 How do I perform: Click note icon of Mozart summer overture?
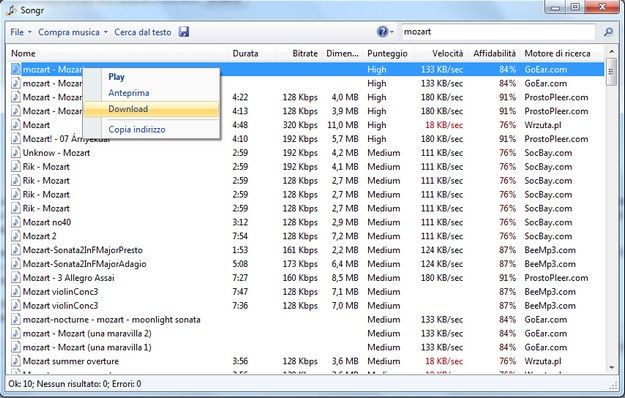pyautogui.click(x=16, y=361)
